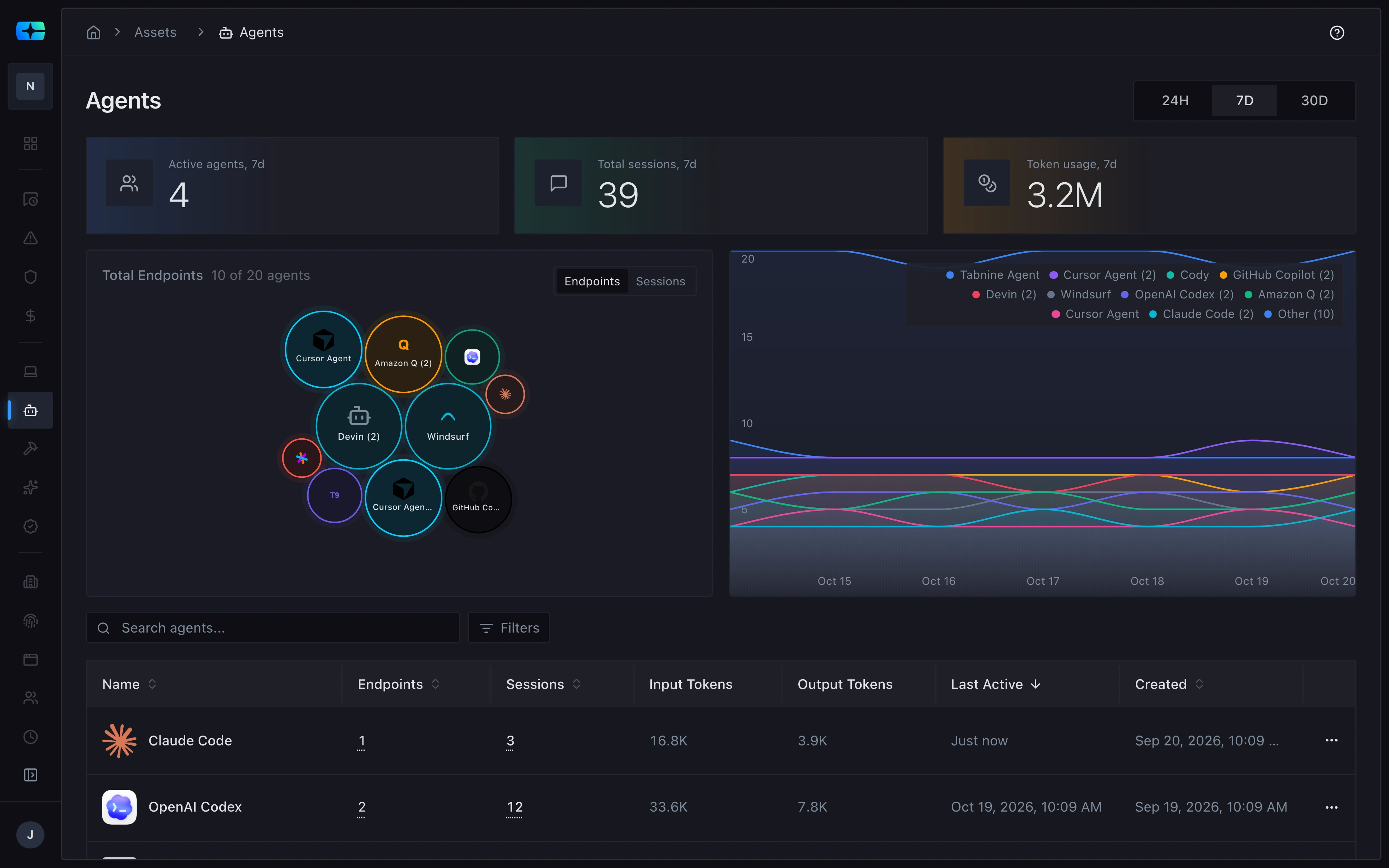The image size is (1389, 868).
Task: Click the app logo in the sidebar
Action: [30, 31]
